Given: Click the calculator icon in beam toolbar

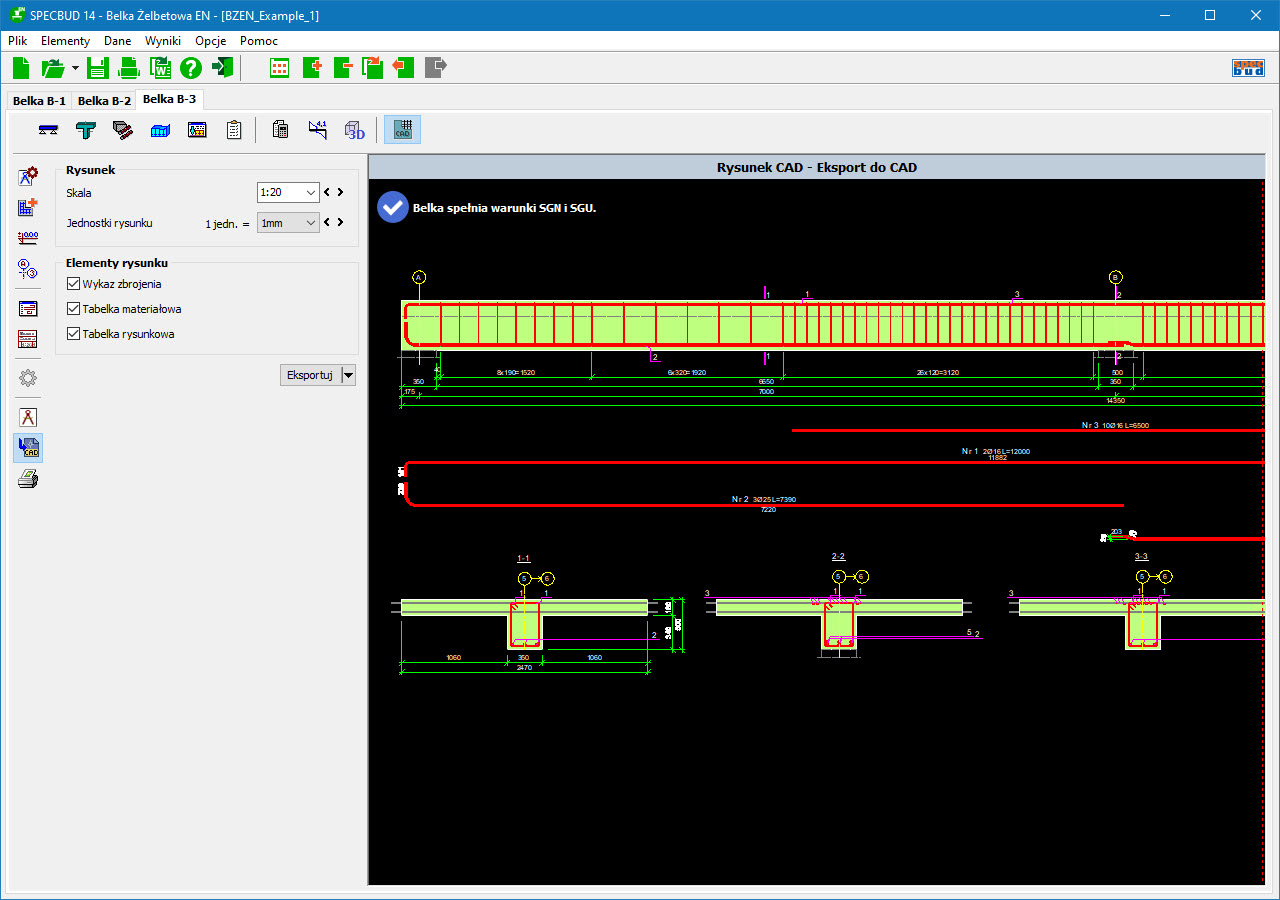Looking at the screenshot, I should (281, 130).
